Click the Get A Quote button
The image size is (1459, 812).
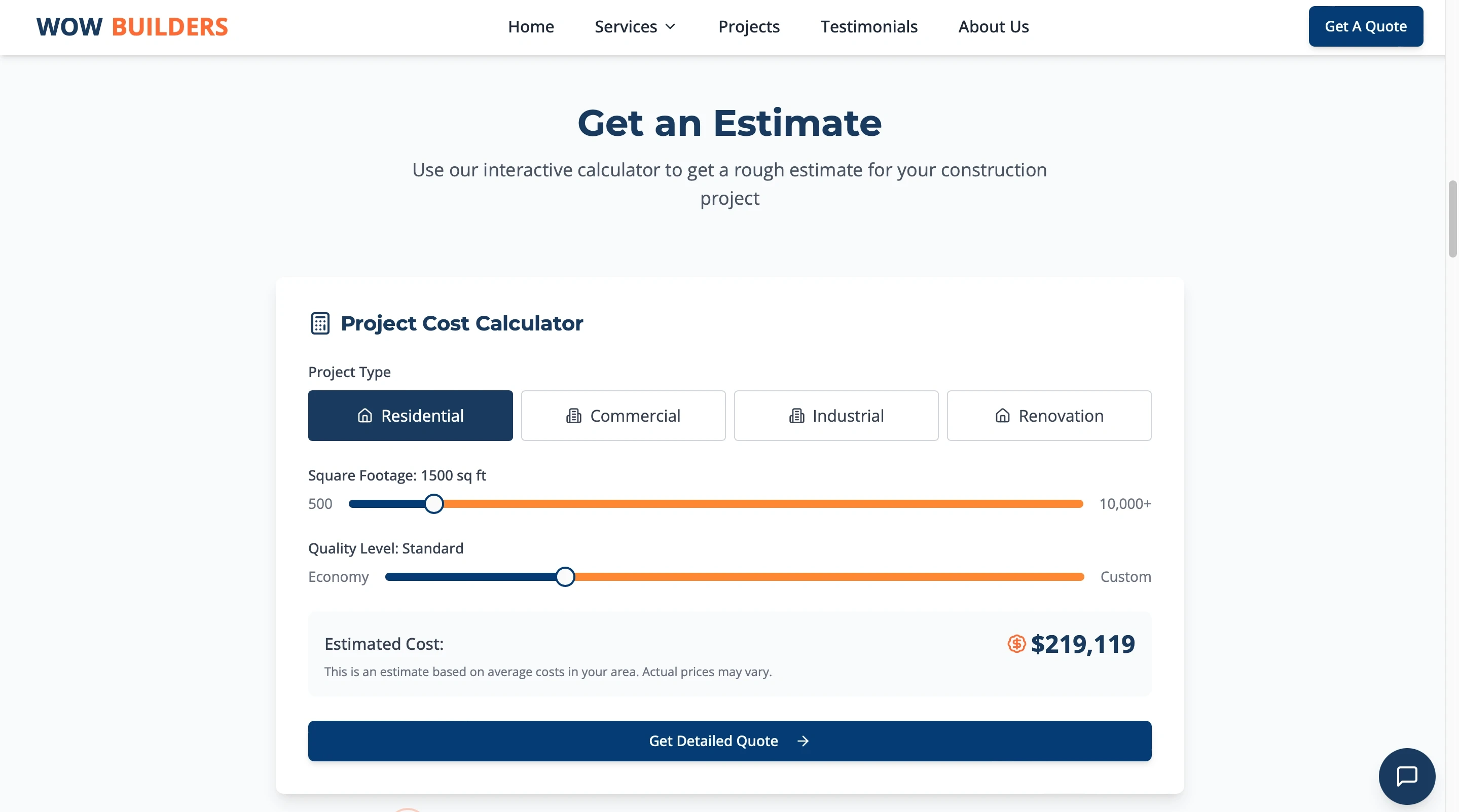[1366, 26]
